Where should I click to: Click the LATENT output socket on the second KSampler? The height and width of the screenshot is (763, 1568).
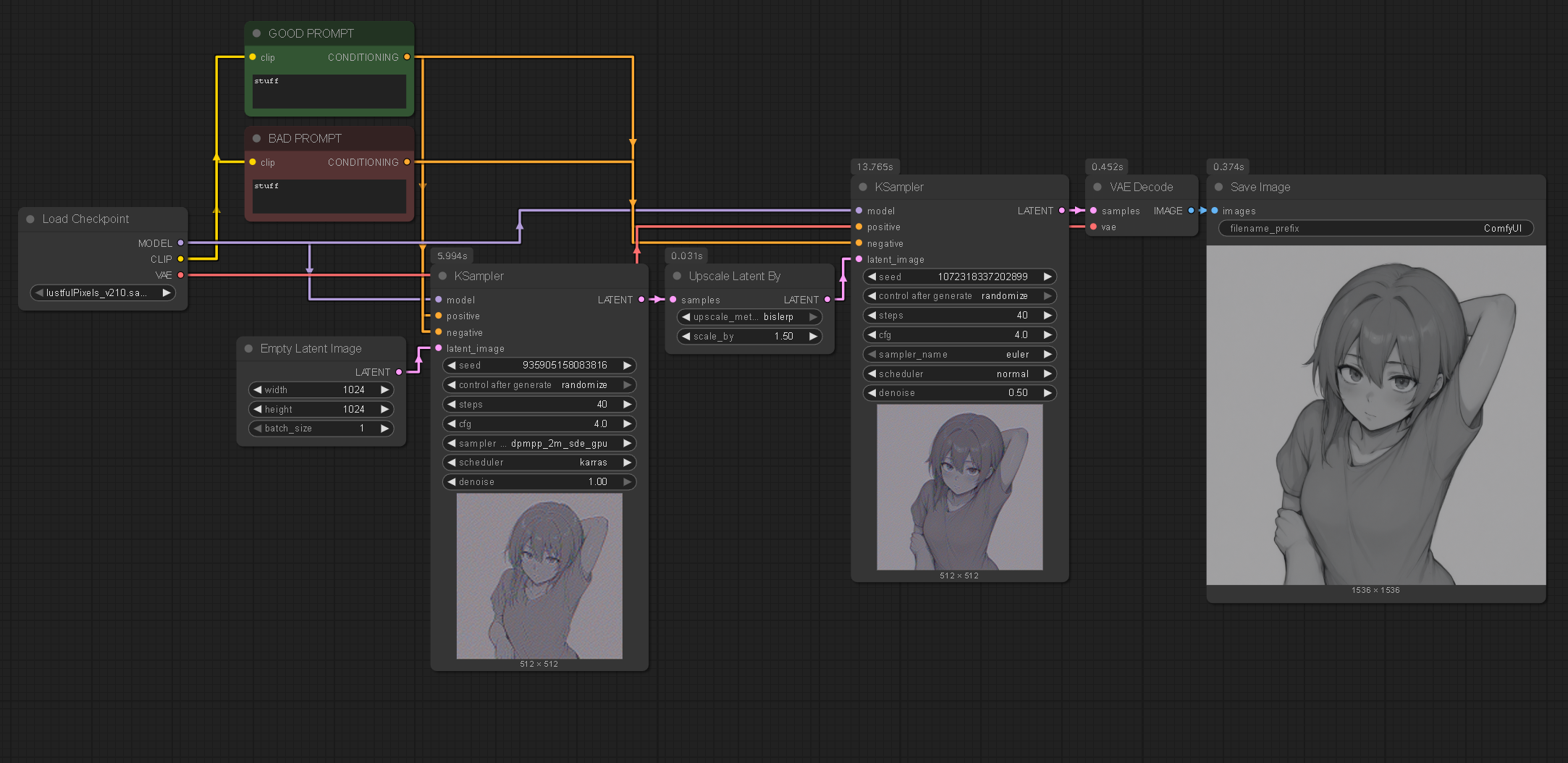pyautogui.click(x=1062, y=211)
